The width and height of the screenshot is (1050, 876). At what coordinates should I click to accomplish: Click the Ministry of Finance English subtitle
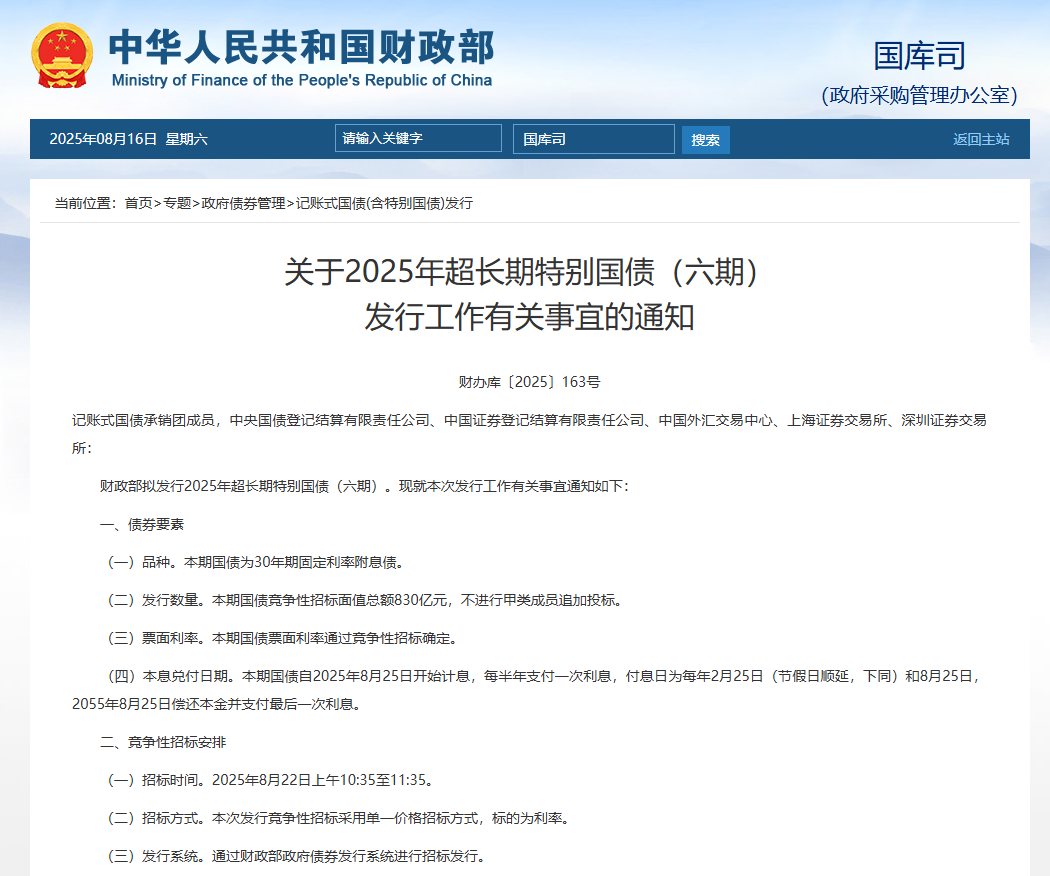pyautogui.click(x=301, y=80)
